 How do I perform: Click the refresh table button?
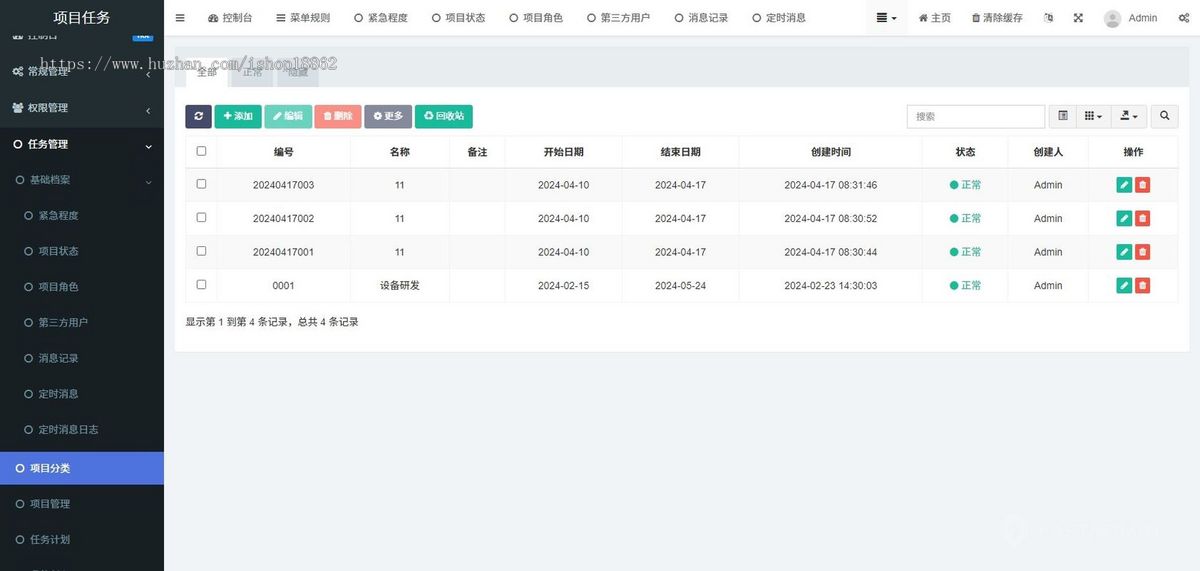pos(198,116)
